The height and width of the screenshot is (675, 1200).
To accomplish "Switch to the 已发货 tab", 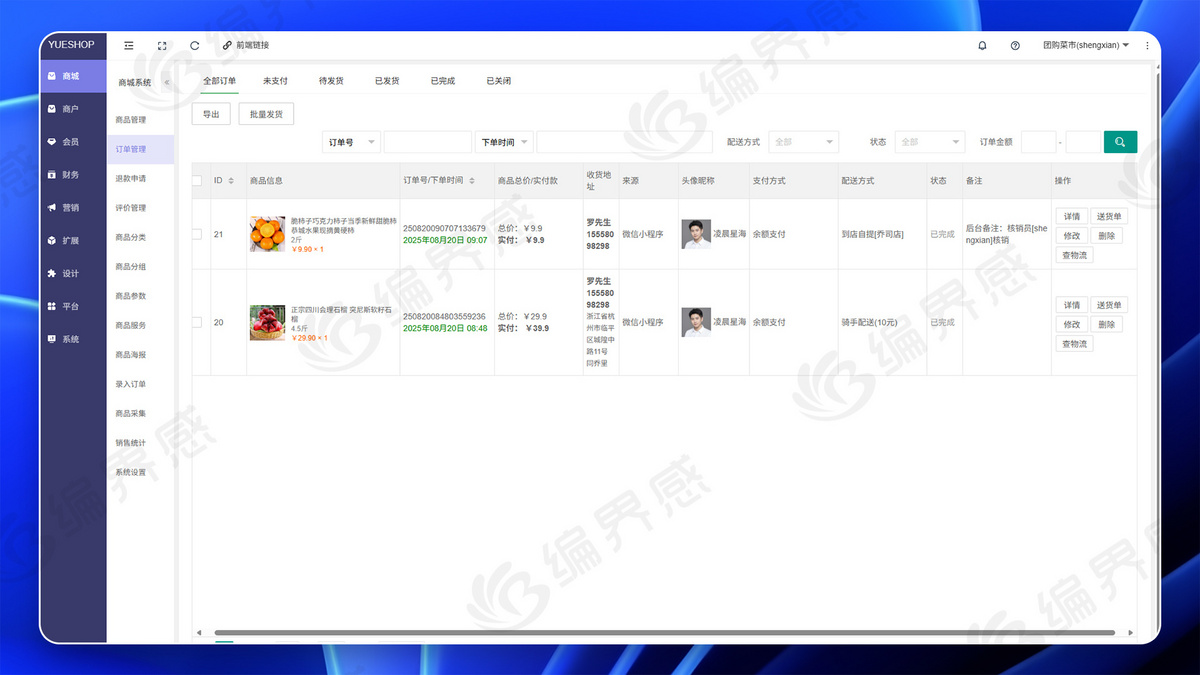I will pos(387,81).
